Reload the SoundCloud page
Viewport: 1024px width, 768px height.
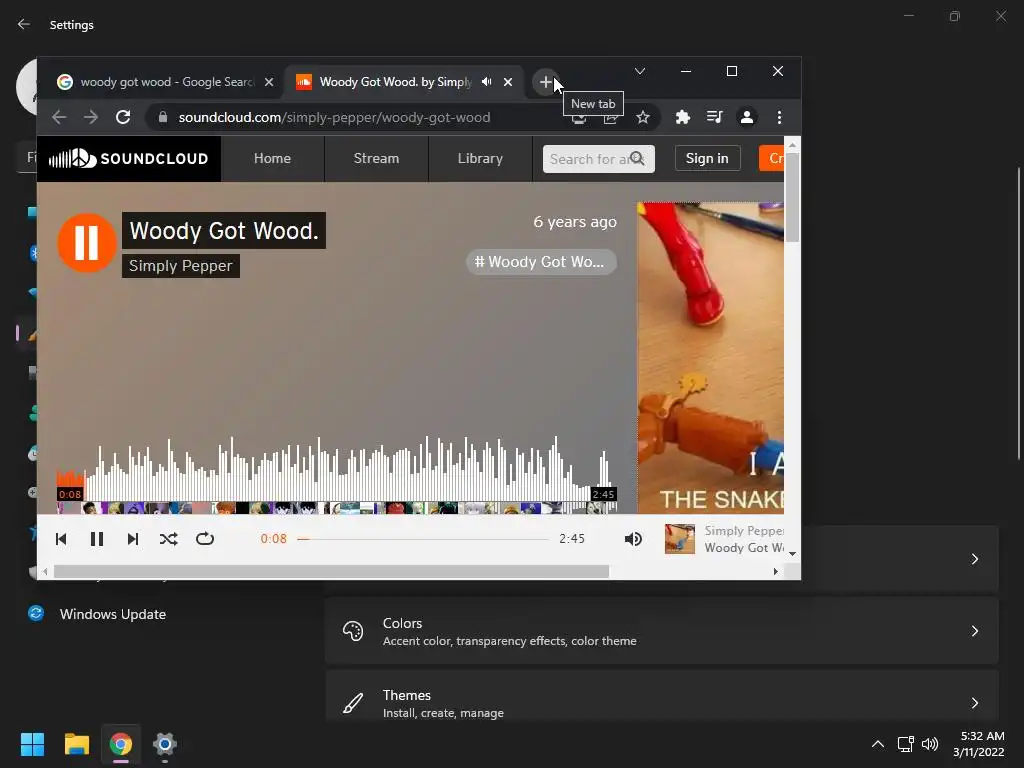coord(123,118)
